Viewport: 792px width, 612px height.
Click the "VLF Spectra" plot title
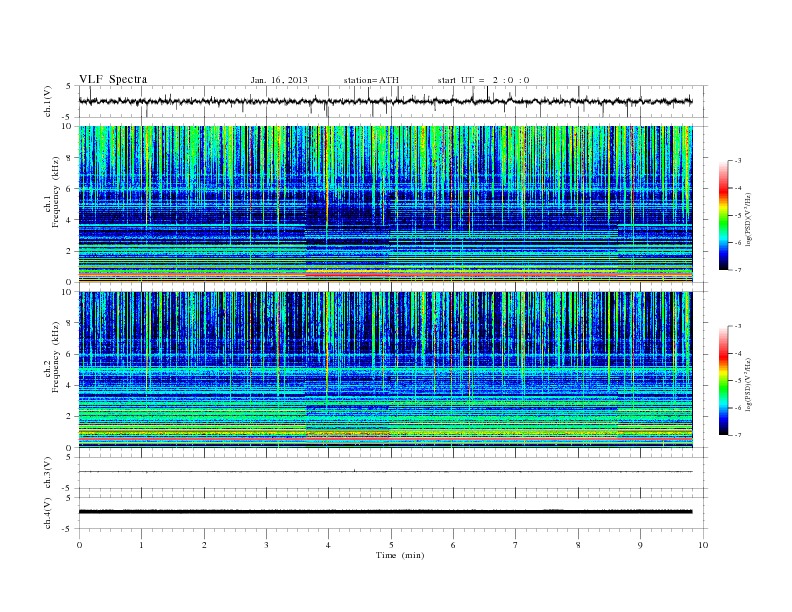click(x=113, y=79)
